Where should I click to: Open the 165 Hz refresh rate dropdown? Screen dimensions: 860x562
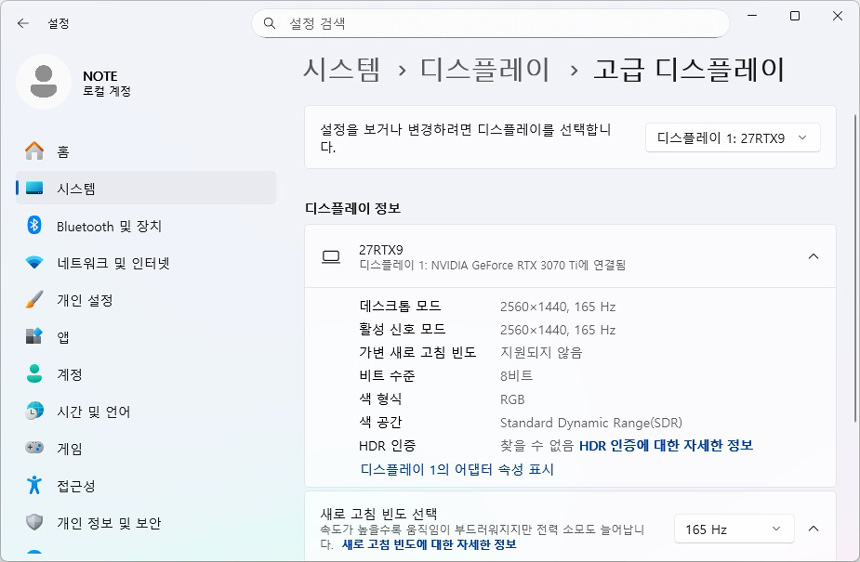point(733,529)
